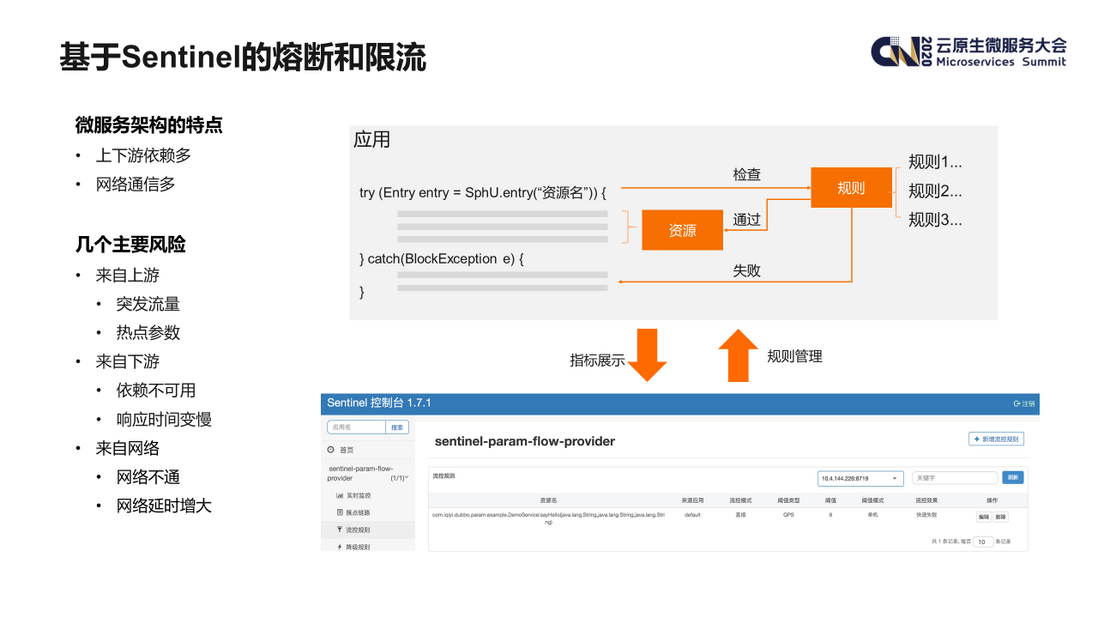This screenshot has height=618, width=1098.
Task: Click the 'Sentinel 控制台 1.7.1' header title
Action: tap(379, 403)
